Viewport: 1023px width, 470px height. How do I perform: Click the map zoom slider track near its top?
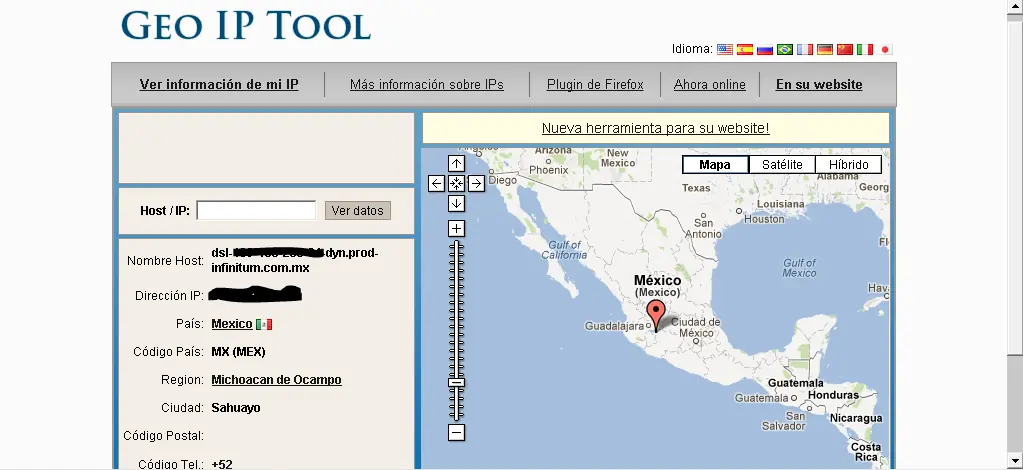(x=457, y=248)
